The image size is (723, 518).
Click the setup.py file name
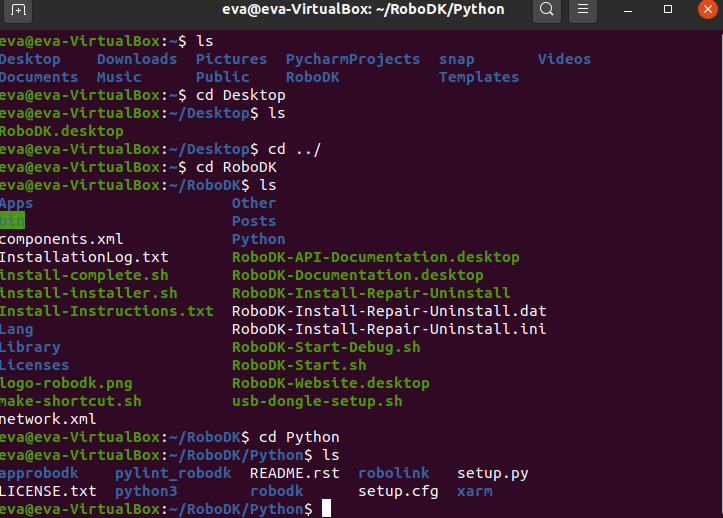[x=493, y=473]
